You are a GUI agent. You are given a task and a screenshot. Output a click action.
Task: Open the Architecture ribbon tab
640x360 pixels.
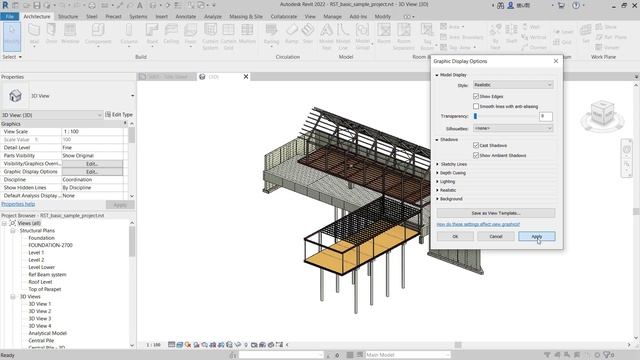pos(37,16)
